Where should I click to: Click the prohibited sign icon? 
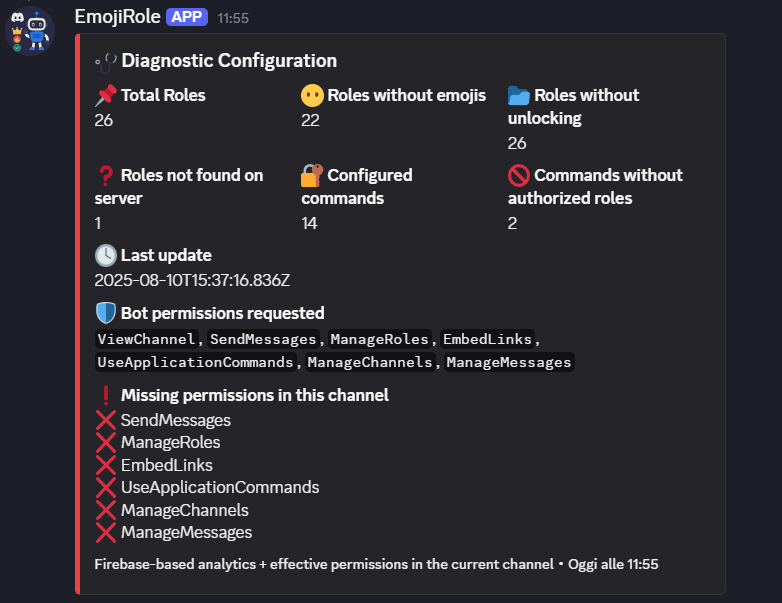coord(519,176)
